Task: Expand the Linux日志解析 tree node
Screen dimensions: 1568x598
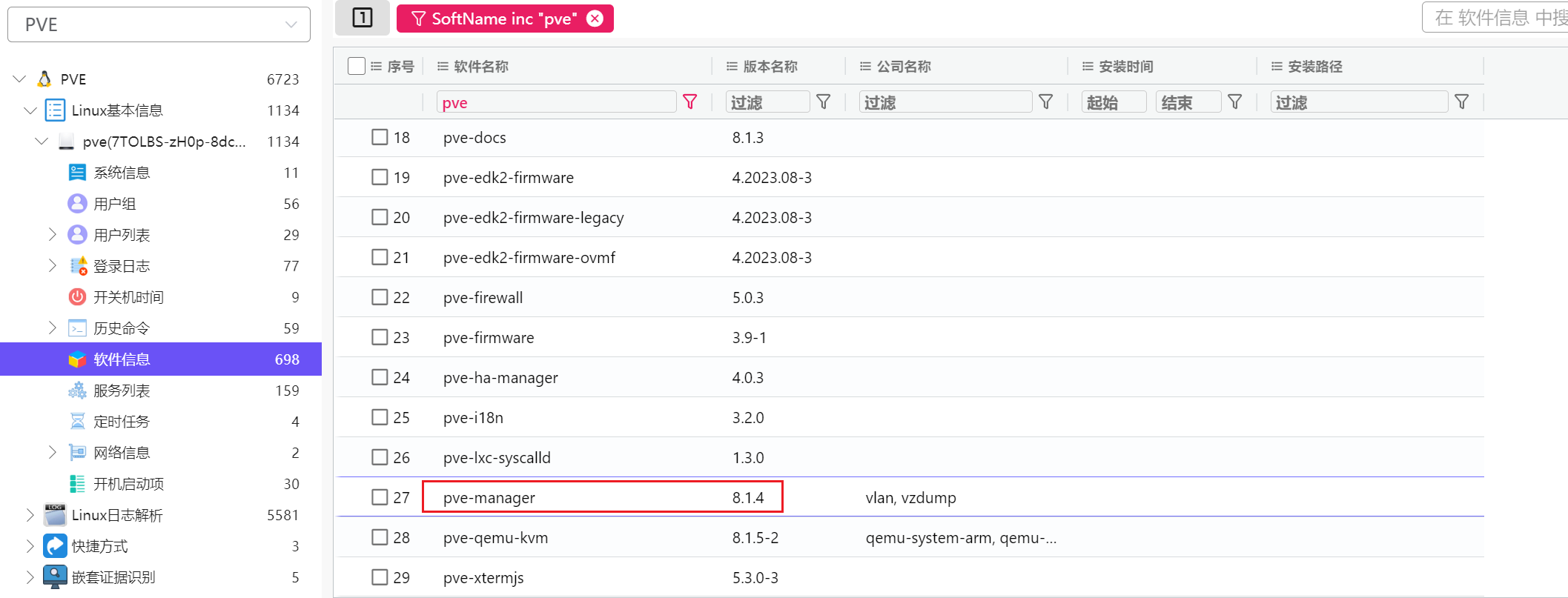Action: (30, 515)
